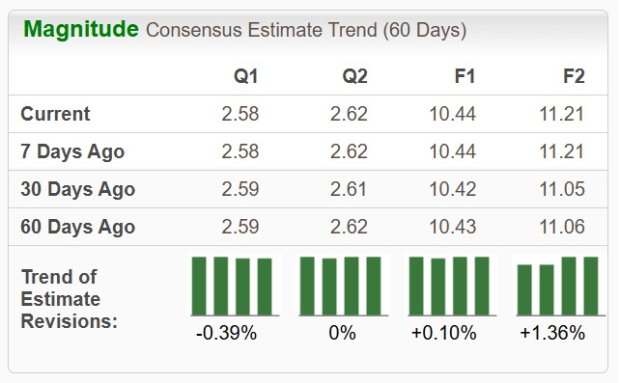The height and width of the screenshot is (383, 620).
Task: Select the current F2 value 11.21
Action: point(562,114)
